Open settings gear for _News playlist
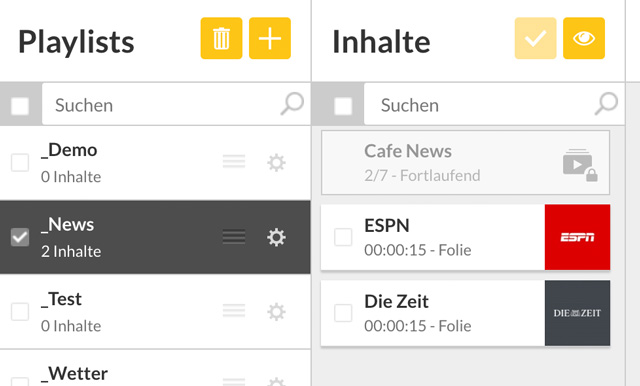The image size is (640, 386). (x=276, y=237)
